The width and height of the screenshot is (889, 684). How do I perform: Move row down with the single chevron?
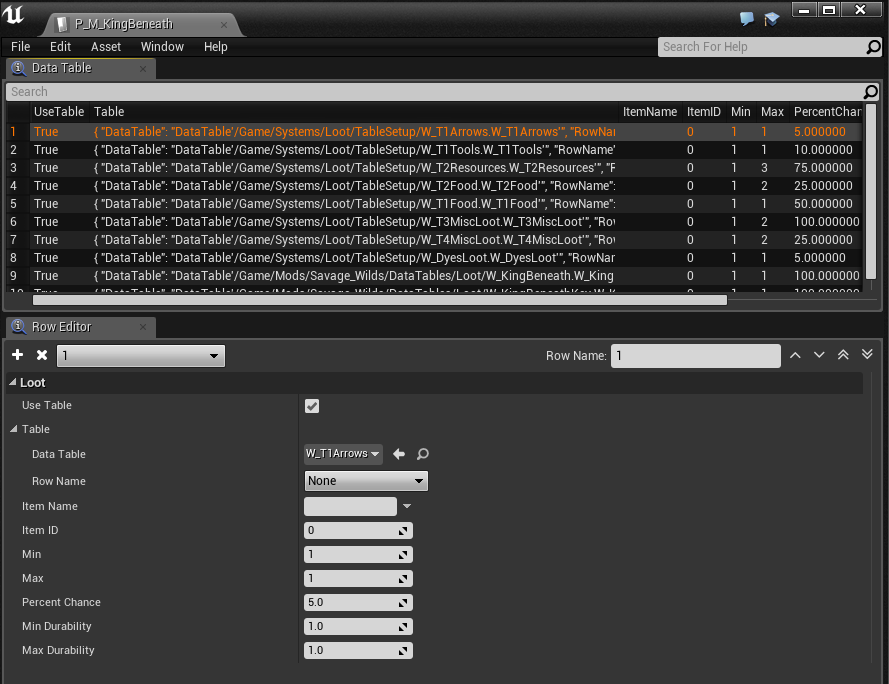[x=819, y=355]
